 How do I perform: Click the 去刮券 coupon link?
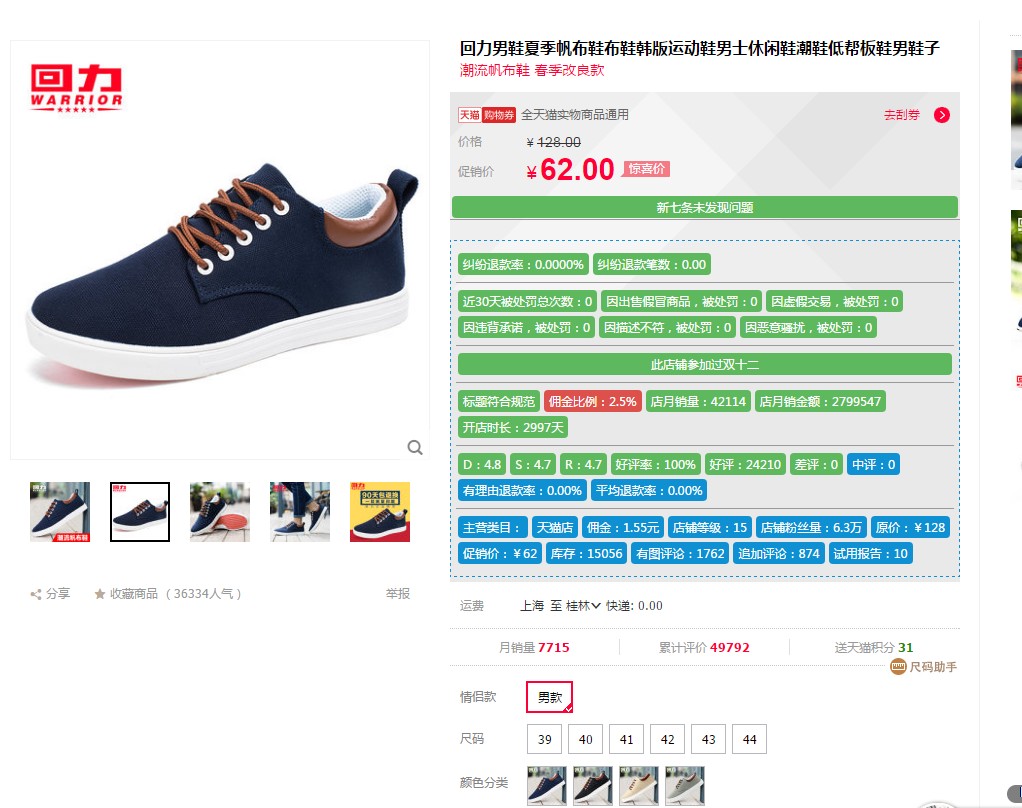point(901,115)
